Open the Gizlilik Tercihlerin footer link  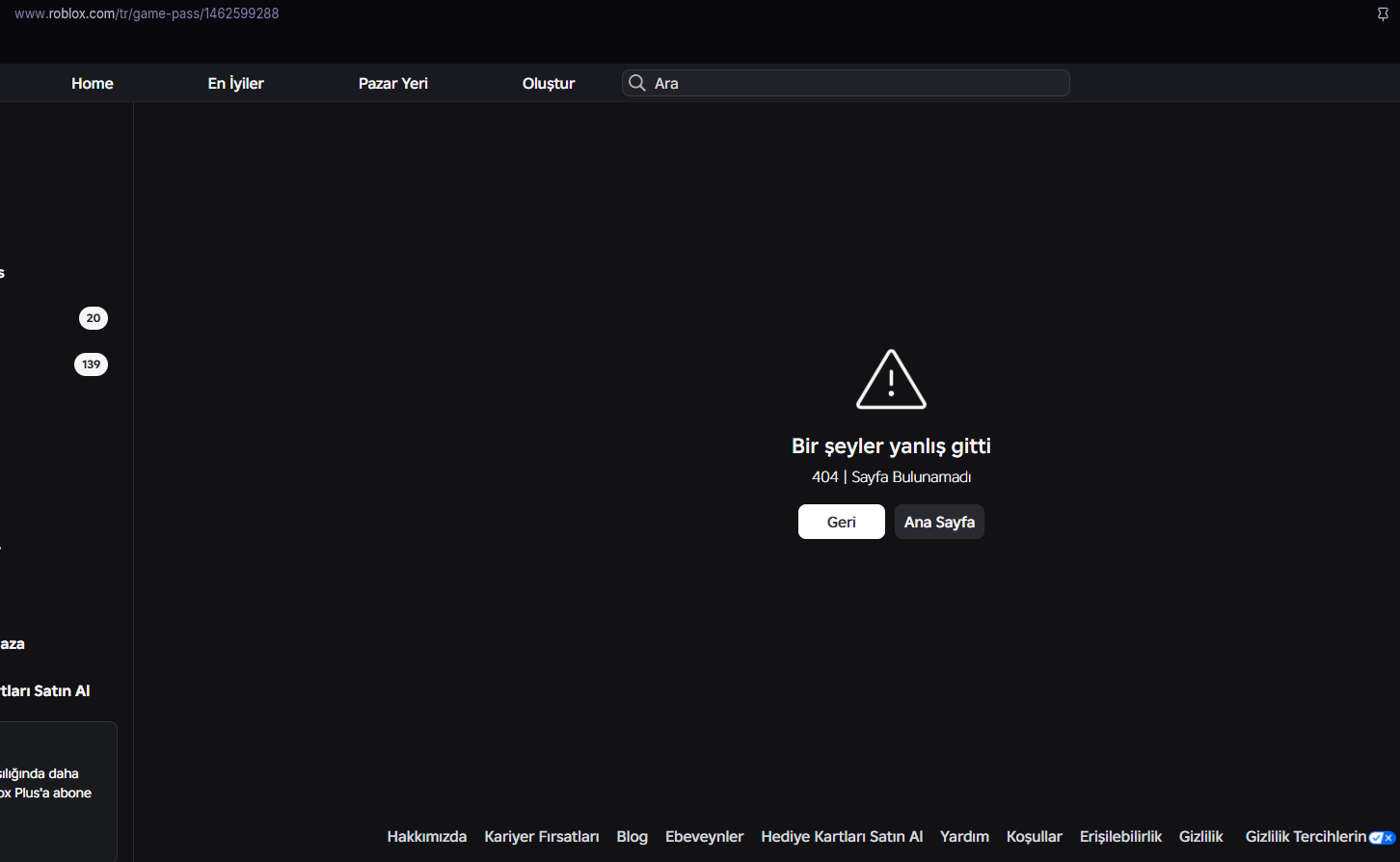pos(1306,837)
